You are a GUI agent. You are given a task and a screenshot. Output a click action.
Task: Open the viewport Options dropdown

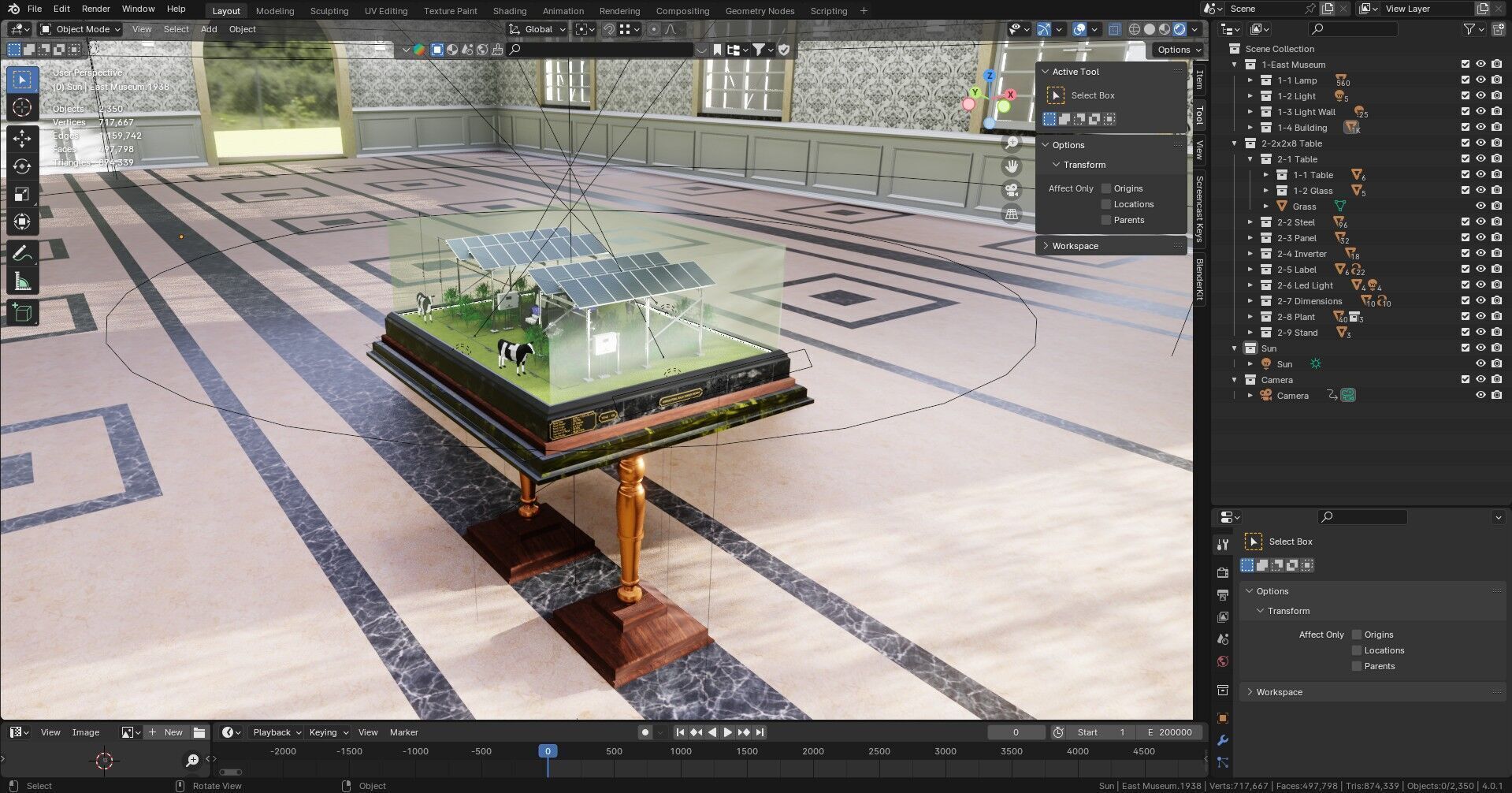tap(1179, 50)
